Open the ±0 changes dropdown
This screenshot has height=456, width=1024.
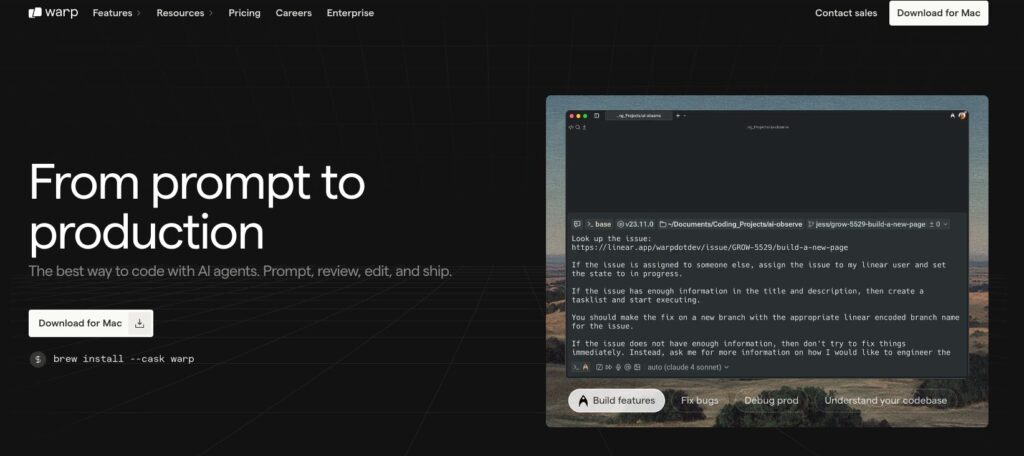tap(938, 224)
